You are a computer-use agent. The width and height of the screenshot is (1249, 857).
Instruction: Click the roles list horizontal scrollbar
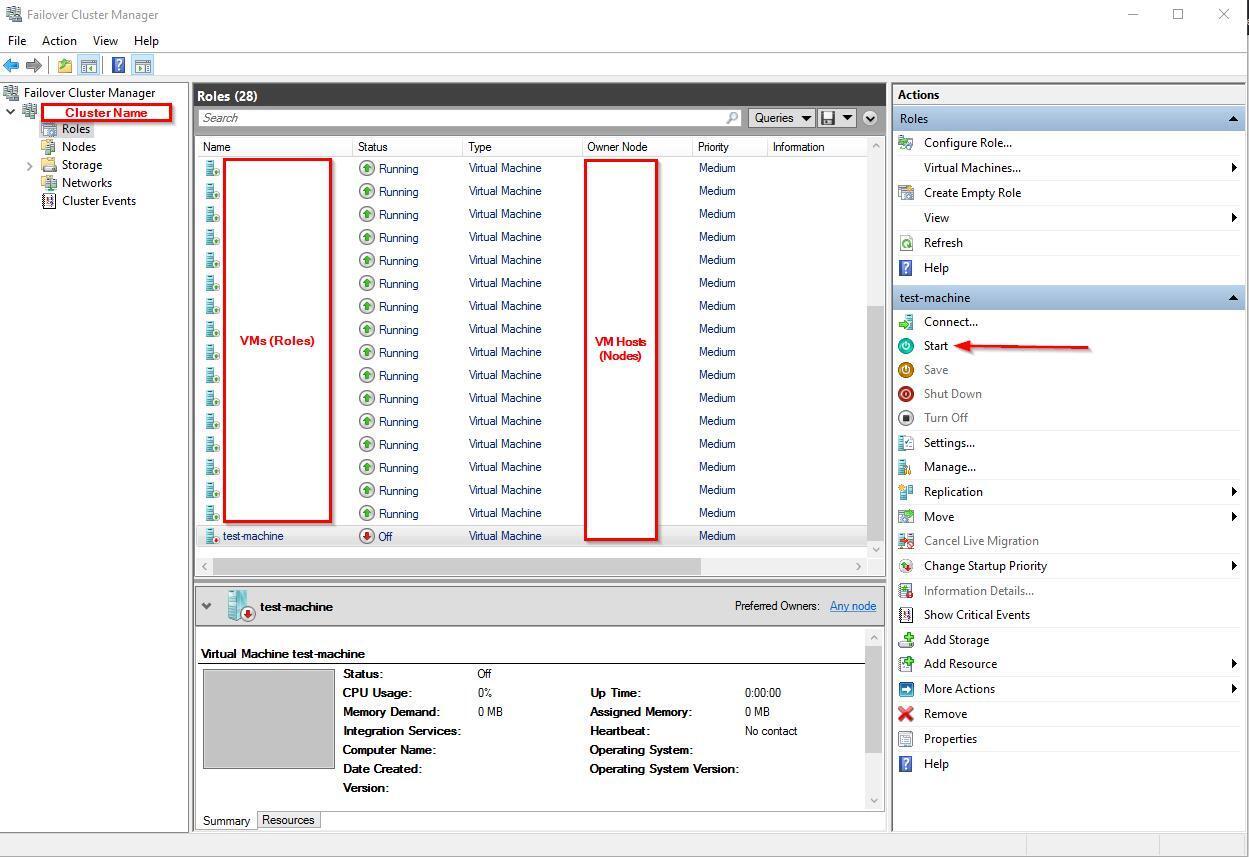click(x=457, y=566)
